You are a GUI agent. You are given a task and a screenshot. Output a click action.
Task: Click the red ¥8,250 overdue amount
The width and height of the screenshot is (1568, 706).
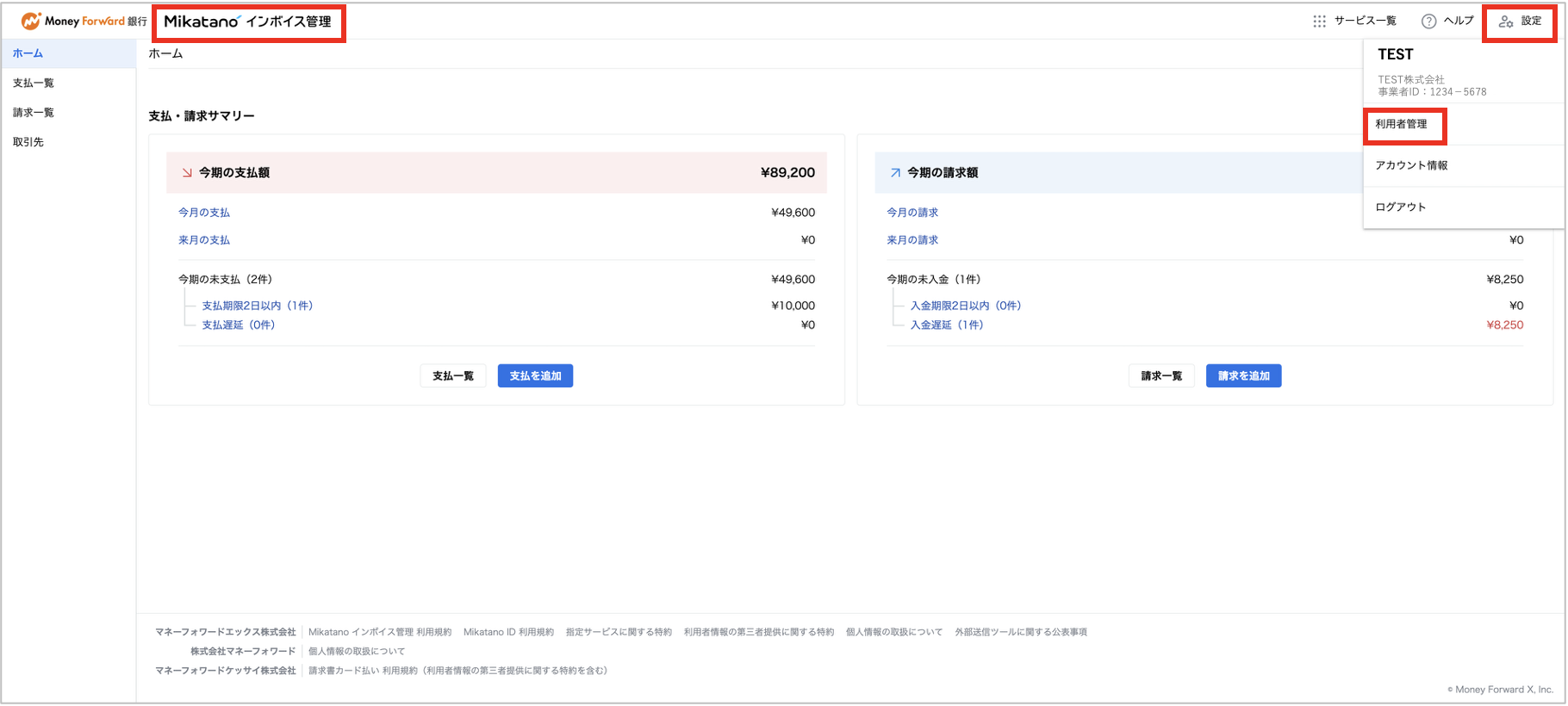1505,325
